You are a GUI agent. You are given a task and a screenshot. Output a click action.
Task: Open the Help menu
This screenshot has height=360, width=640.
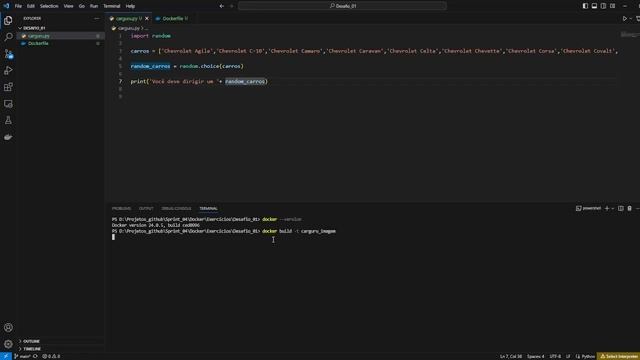pyautogui.click(x=130, y=6)
